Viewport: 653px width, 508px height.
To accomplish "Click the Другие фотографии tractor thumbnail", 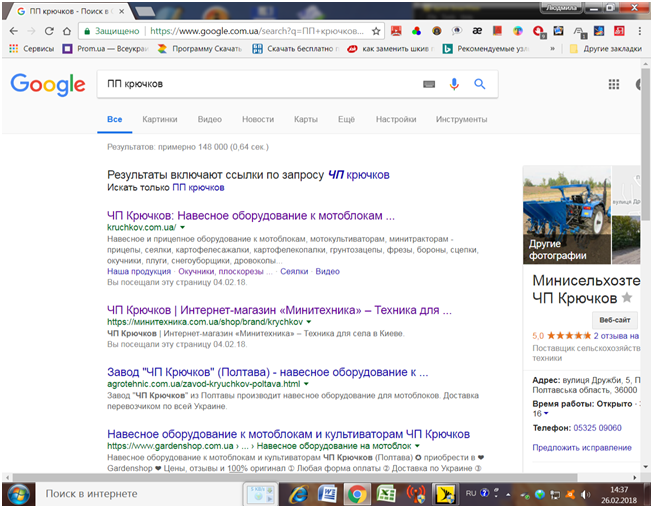I will point(567,215).
